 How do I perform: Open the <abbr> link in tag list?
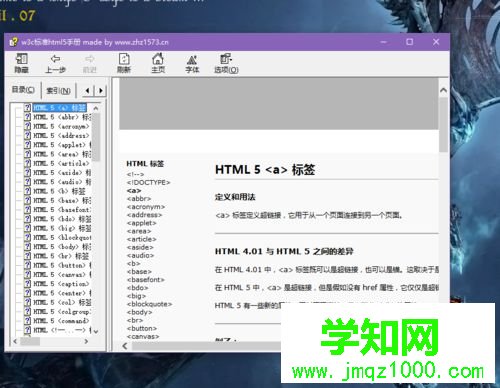(x=139, y=199)
